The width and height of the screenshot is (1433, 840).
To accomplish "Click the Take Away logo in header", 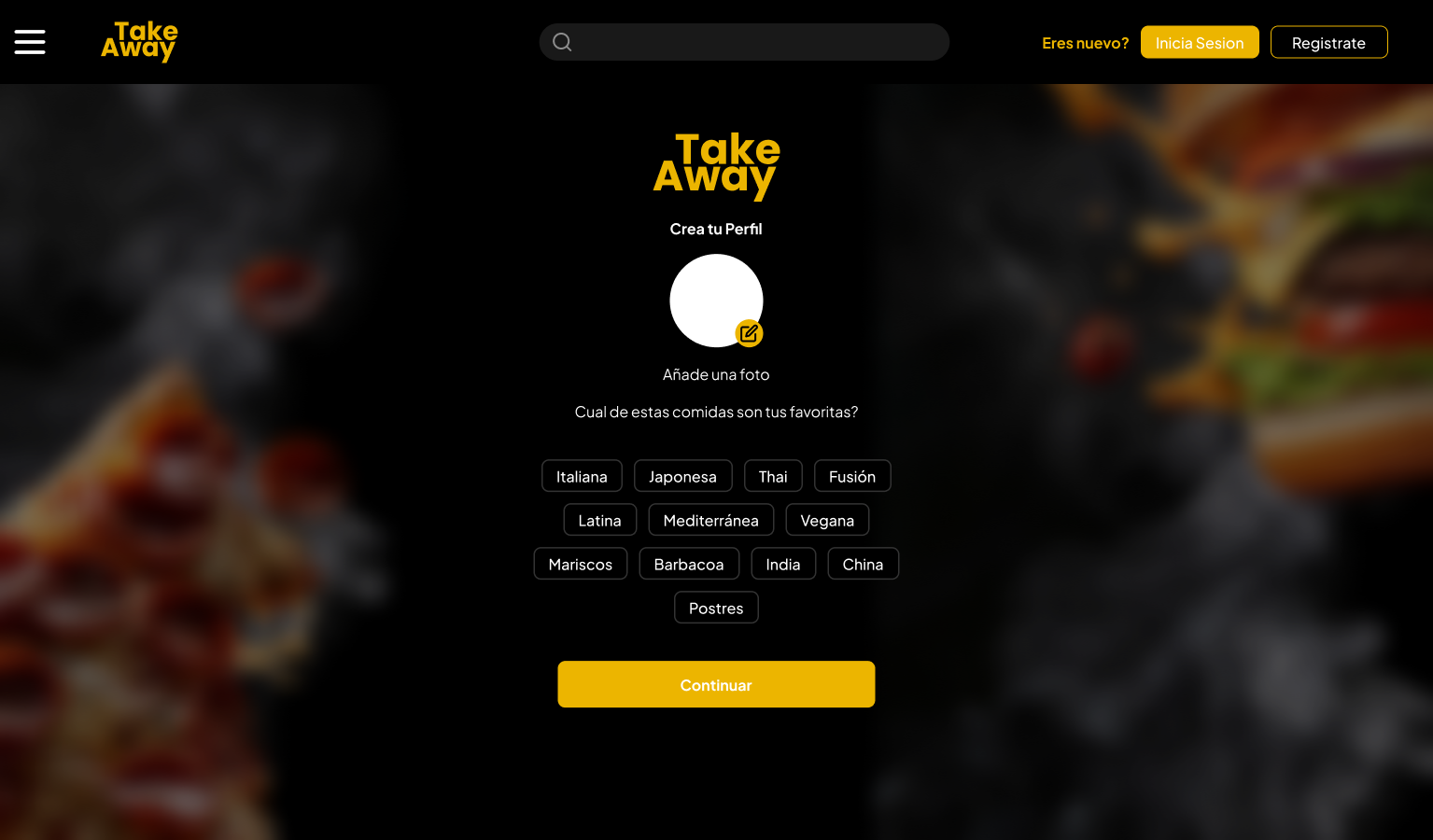I will [x=139, y=42].
